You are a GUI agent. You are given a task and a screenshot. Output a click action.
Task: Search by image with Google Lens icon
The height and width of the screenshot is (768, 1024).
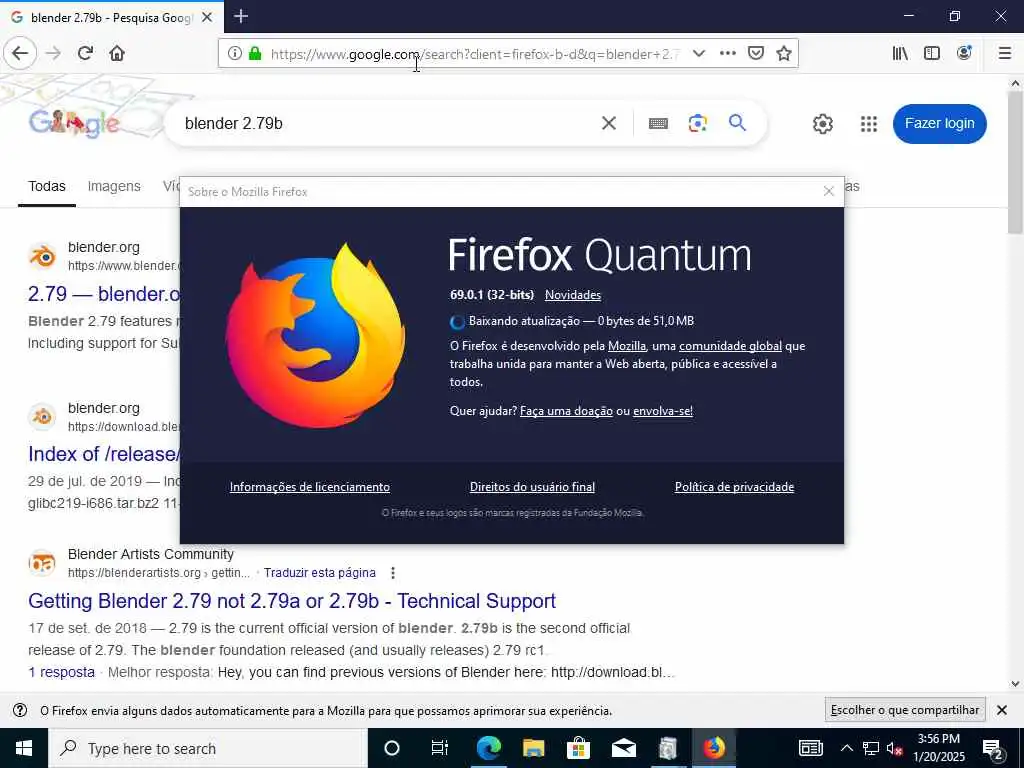(x=697, y=123)
